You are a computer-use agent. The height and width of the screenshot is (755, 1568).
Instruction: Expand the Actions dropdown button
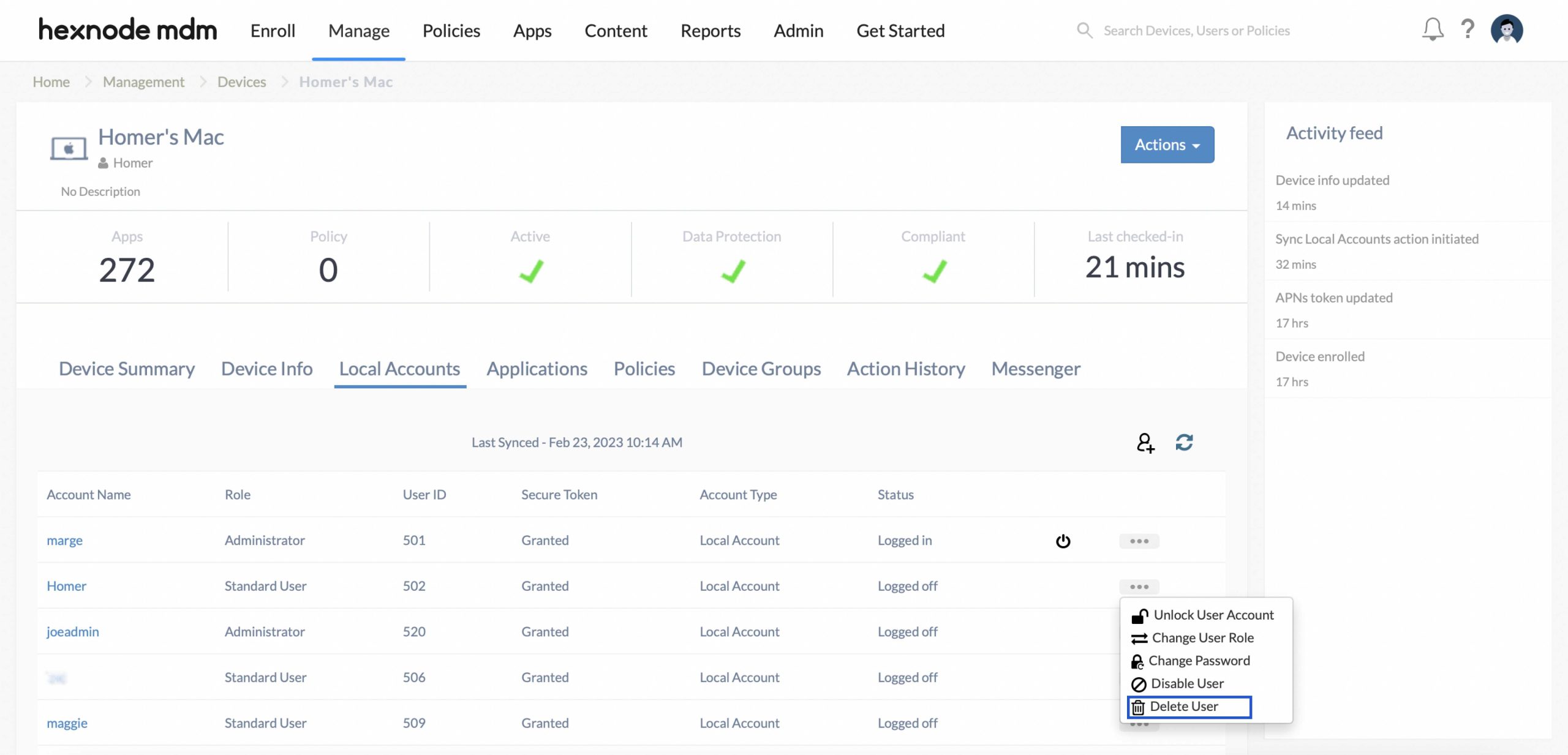[1167, 145]
